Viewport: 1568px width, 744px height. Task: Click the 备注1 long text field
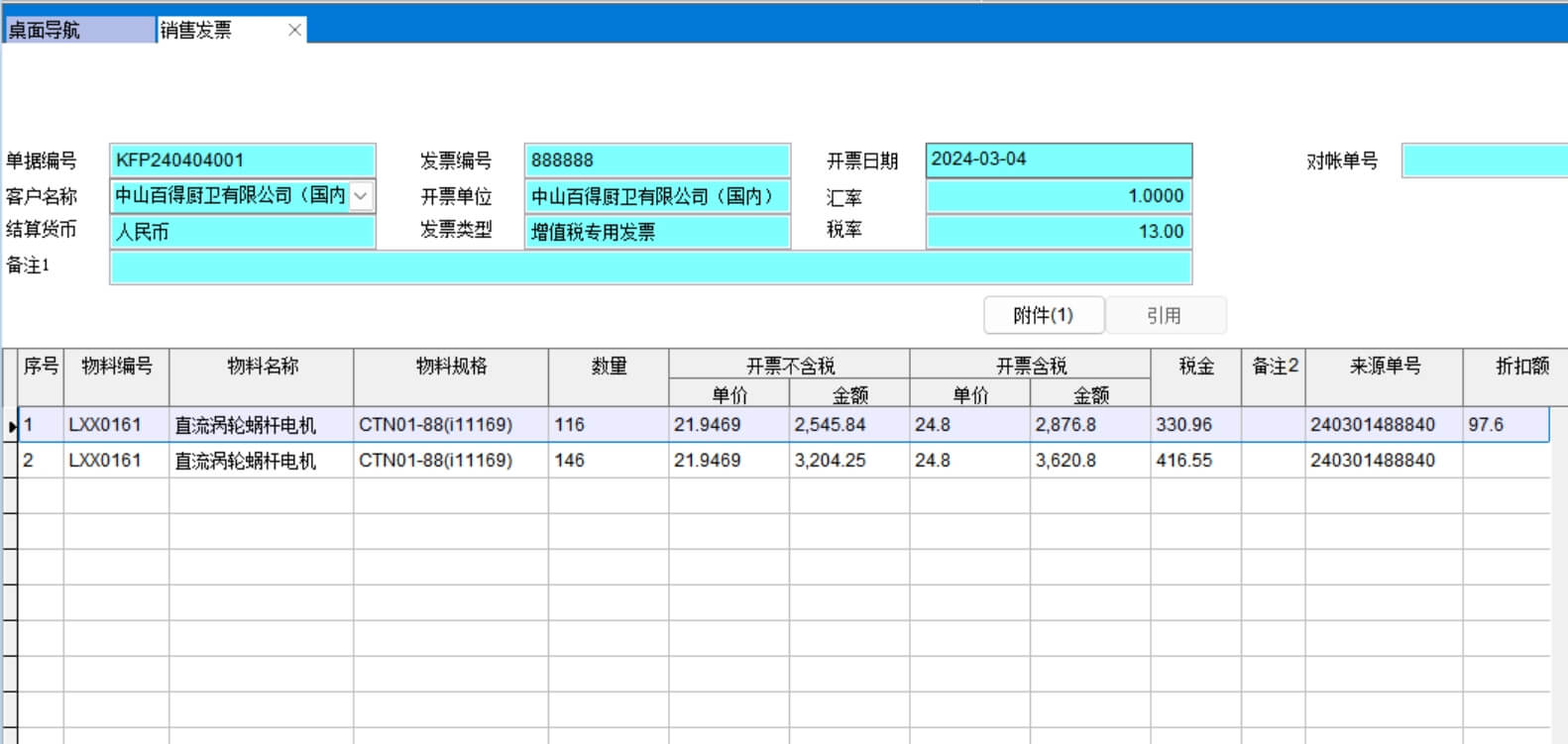pos(650,267)
